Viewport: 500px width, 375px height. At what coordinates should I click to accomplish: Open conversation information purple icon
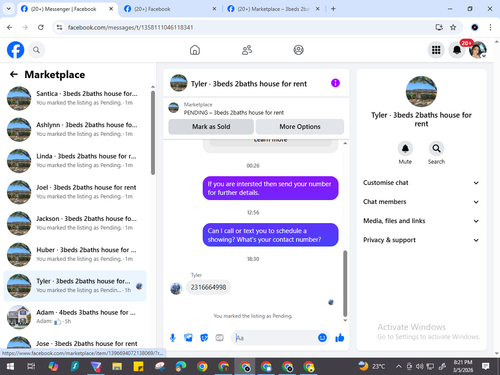pos(335,83)
